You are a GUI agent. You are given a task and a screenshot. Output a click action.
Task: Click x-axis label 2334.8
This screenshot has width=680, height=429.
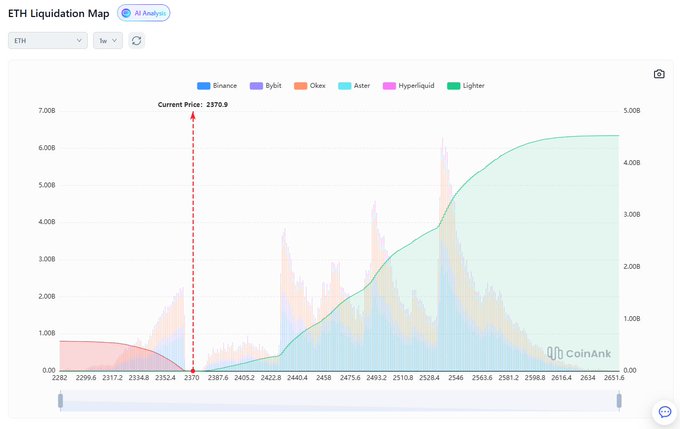click(x=139, y=378)
